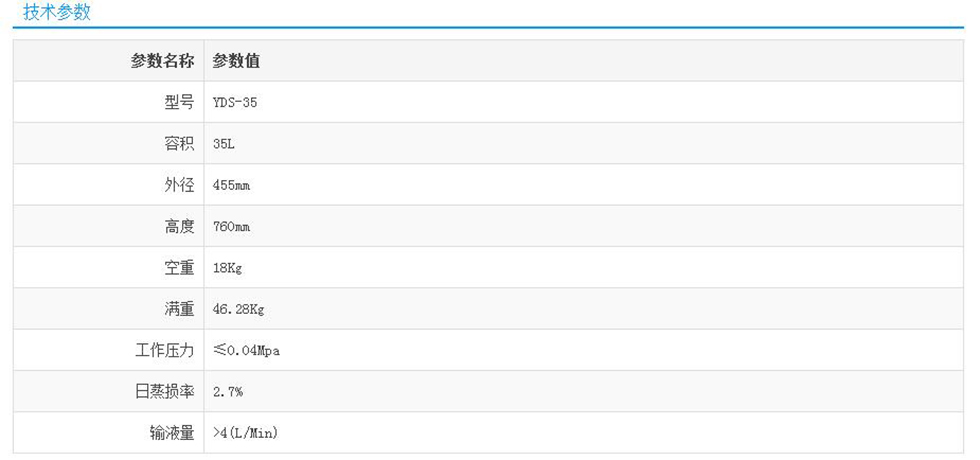This screenshot has height=460, width=980.
Task: Select the 高度 row label
Action: [x=180, y=227]
